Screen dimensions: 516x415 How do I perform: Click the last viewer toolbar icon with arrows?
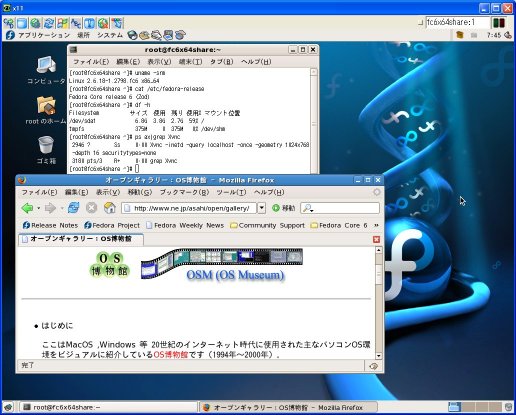(117, 23)
